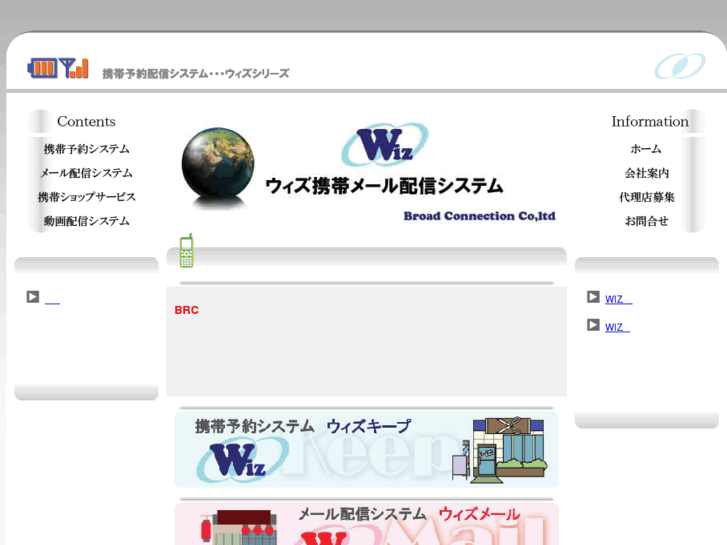Click the Wiz logo above the main title
This screenshot has width=727, height=545.
(x=384, y=144)
